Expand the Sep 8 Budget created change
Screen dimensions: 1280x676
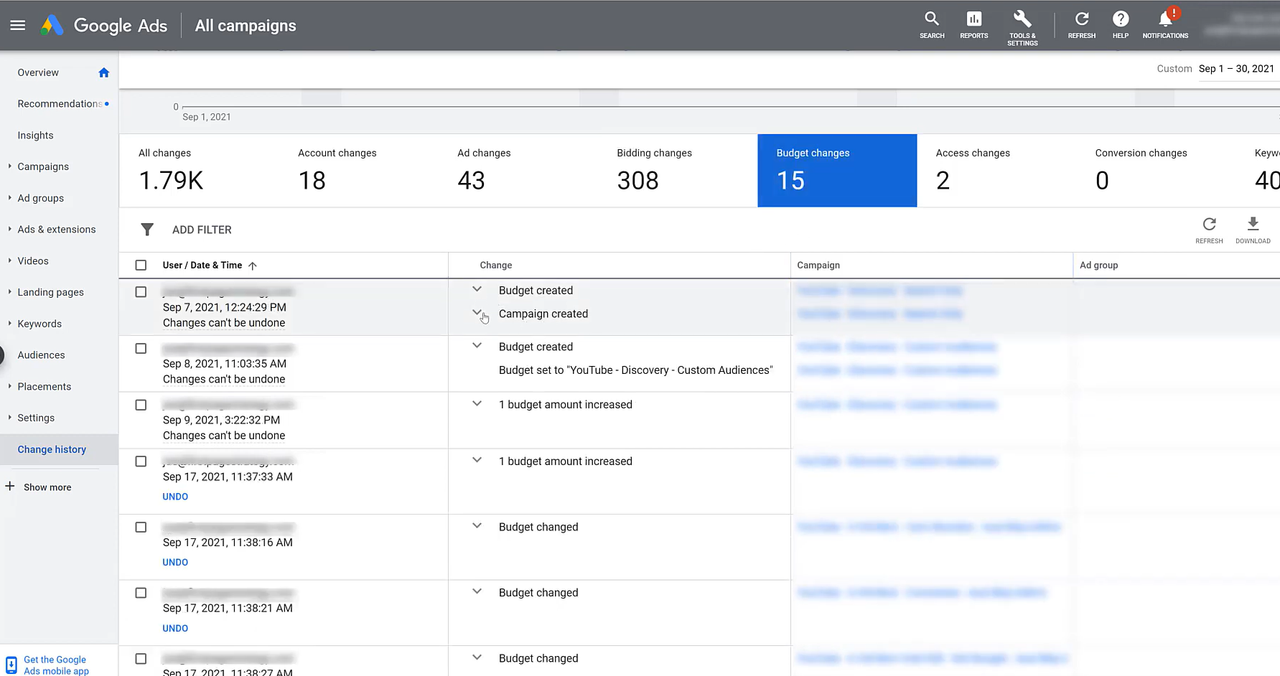tap(477, 346)
